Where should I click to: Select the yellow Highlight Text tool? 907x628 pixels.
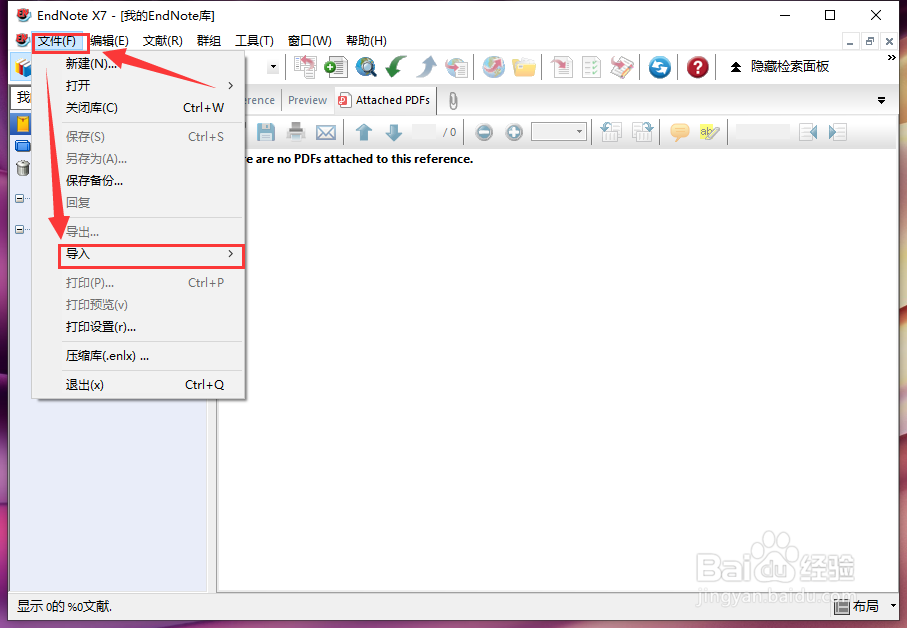pyautogui.click(x=710, y=132)
